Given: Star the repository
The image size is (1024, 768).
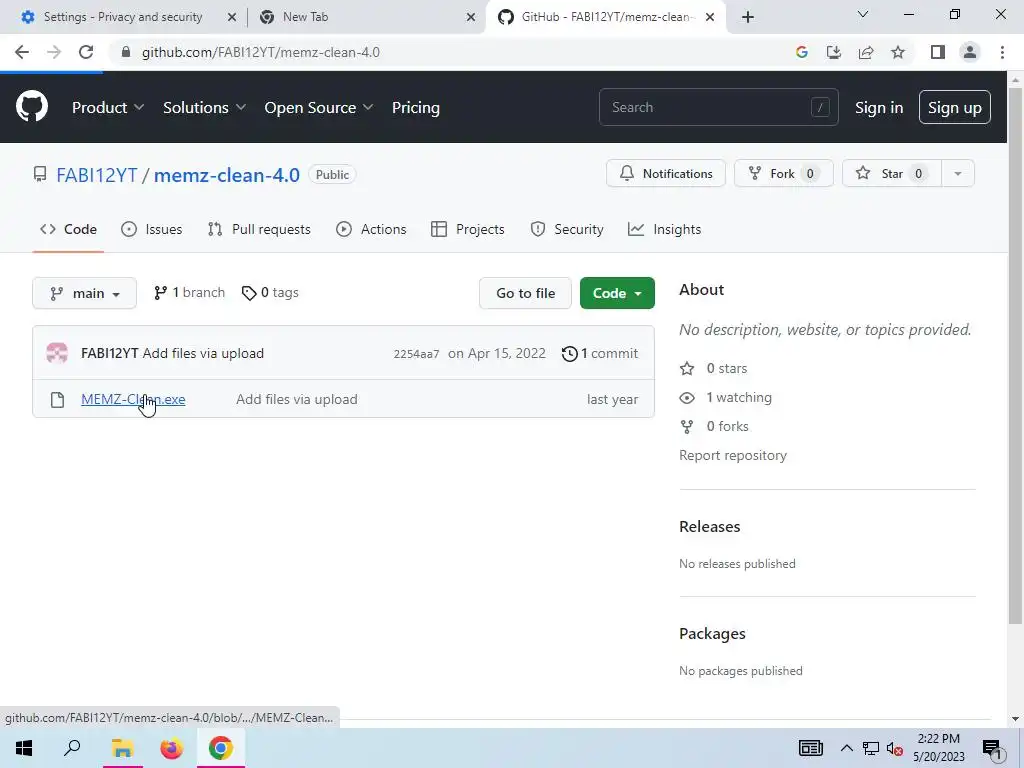Looking at the screenshot, I should pyautogui.click(x=891, y=173).
